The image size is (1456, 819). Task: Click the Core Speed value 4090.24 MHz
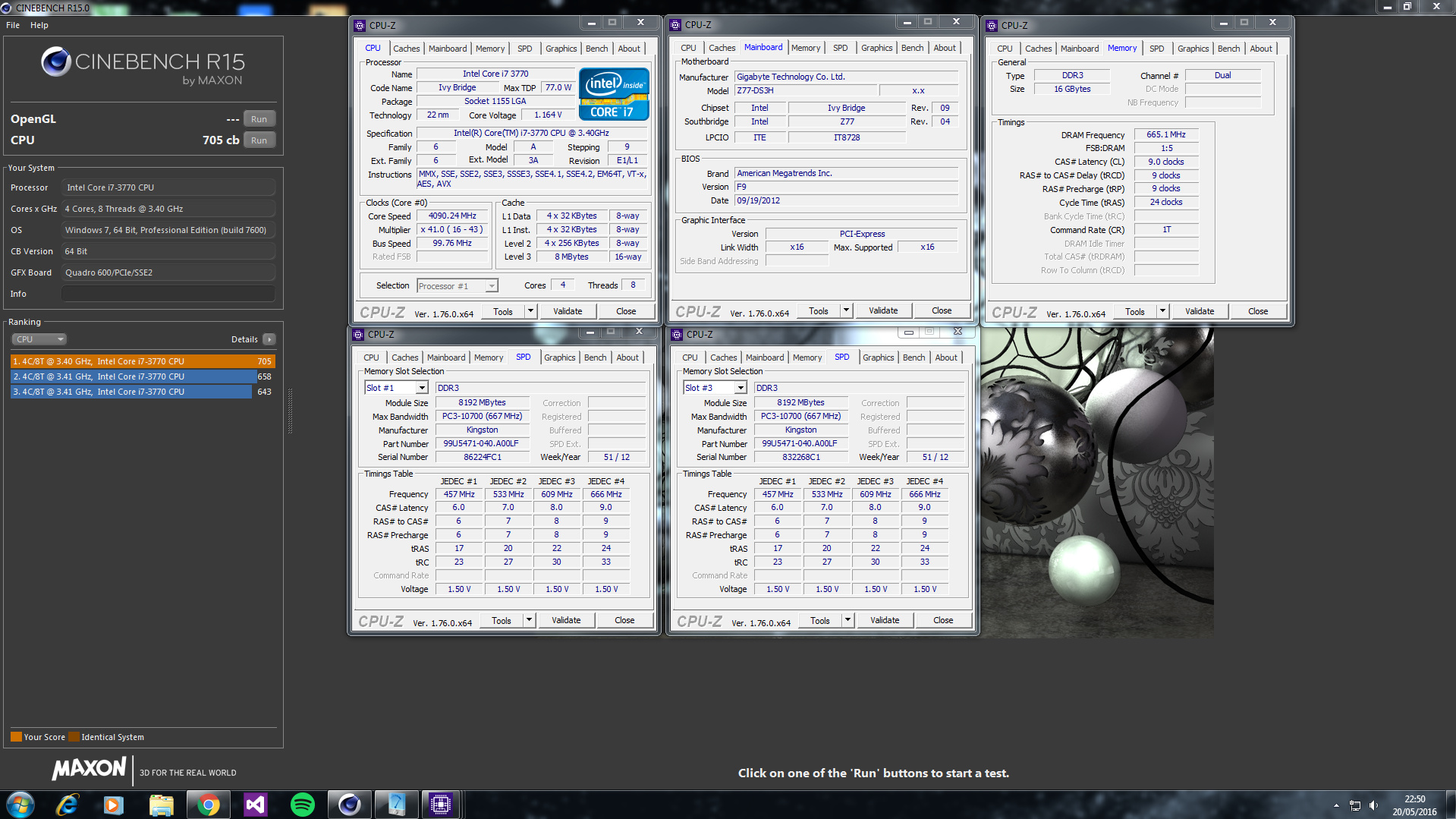(452, 216)
